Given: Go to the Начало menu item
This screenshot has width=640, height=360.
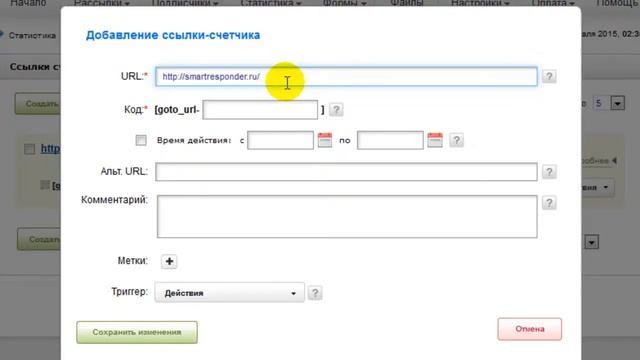Looking at the screenshot, I should point(28,3).
